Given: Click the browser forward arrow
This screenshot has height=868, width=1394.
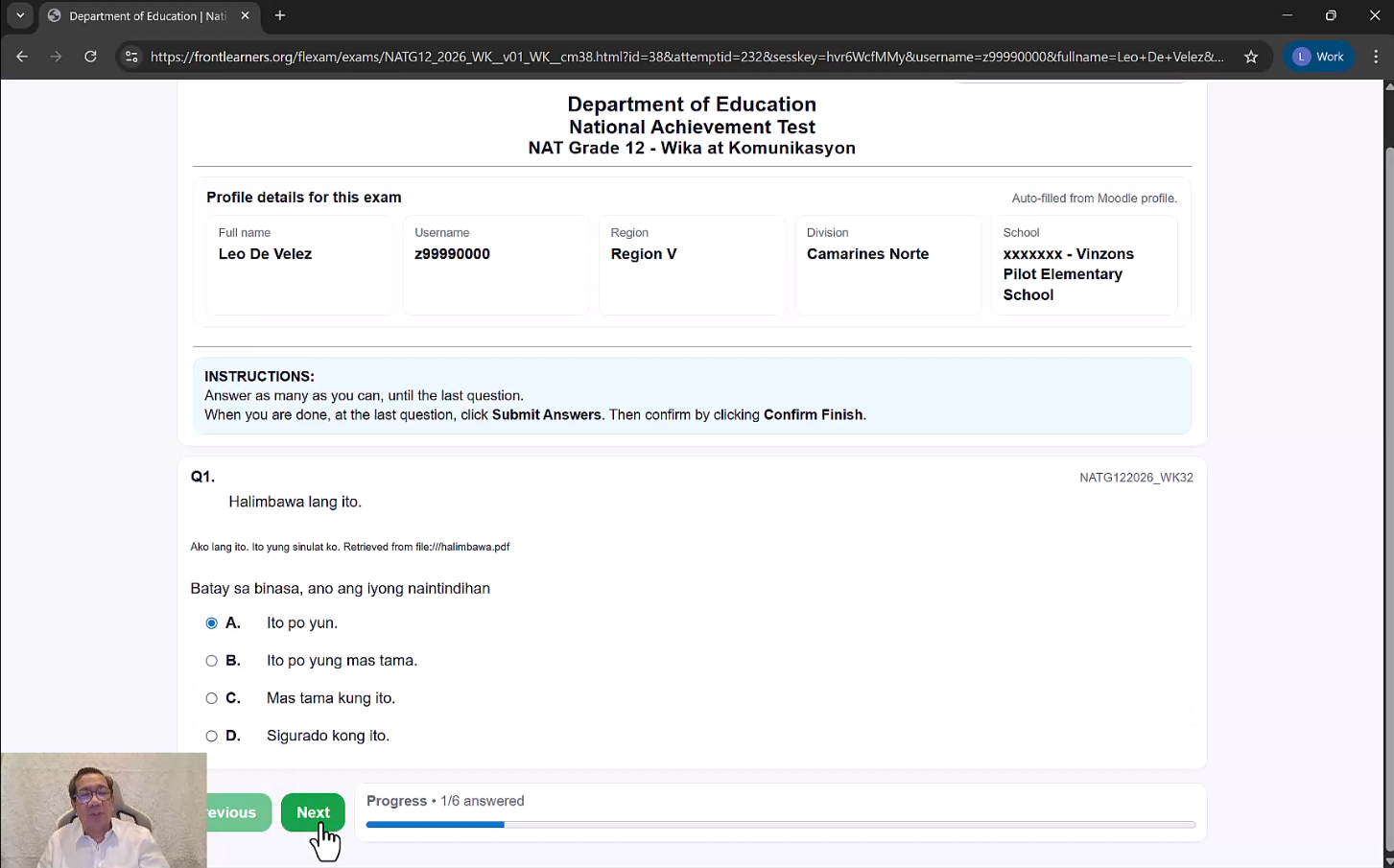Looking at the screenshot, I should (56, 57).
